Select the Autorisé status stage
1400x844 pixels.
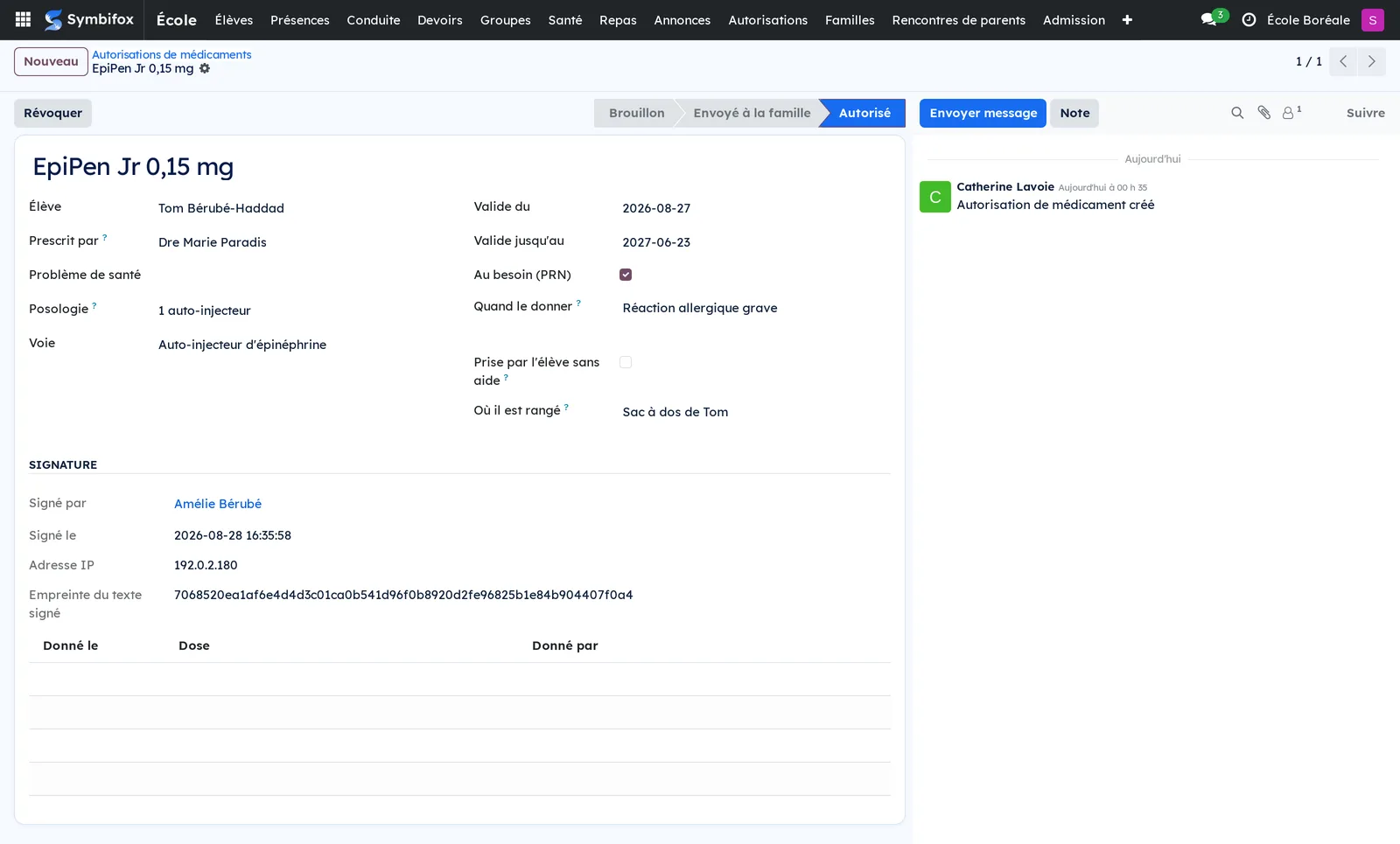tap(864, 113)
